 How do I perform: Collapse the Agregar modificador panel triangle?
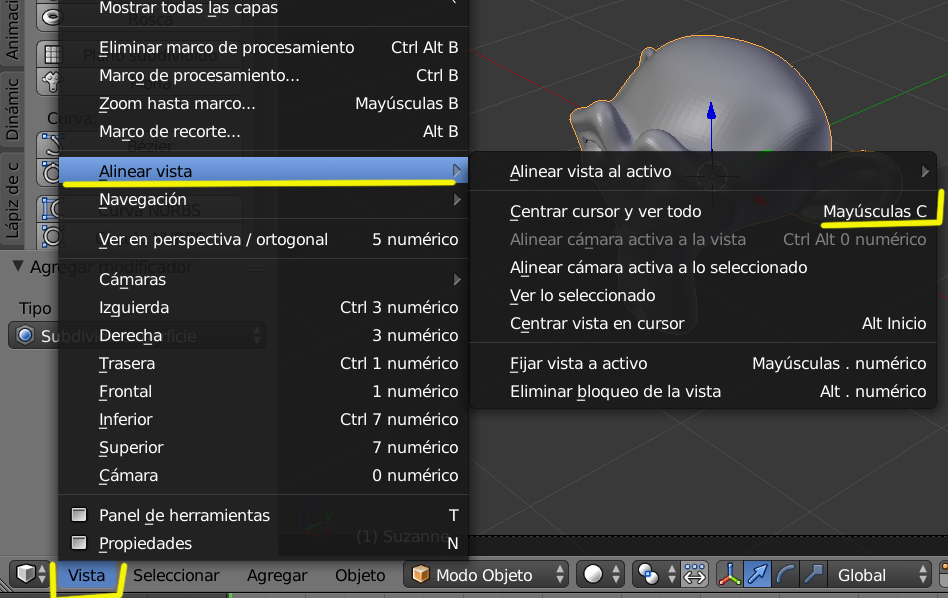pyautogui.click(x=18, y=266)
